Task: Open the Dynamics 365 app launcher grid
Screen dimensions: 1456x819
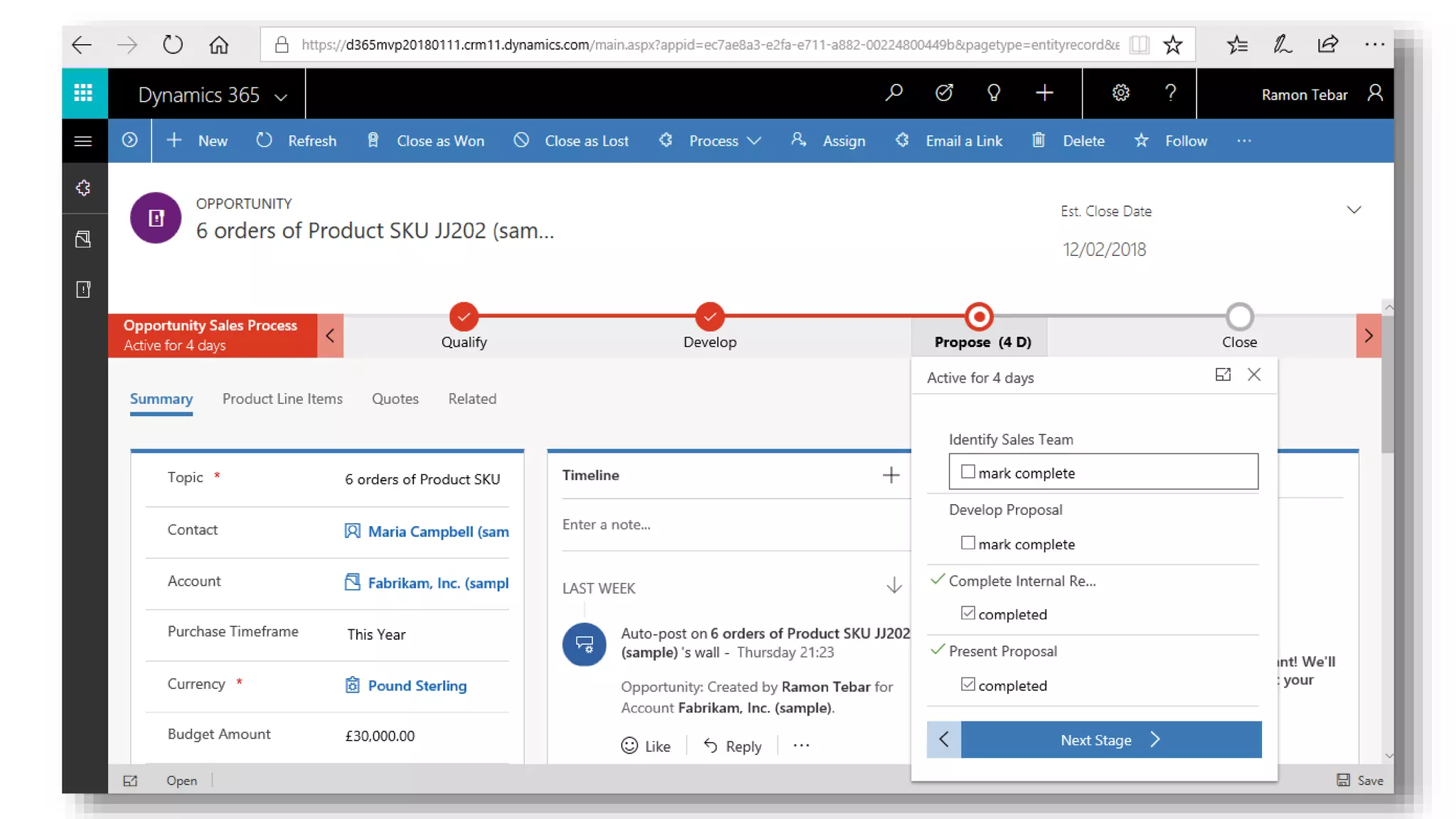Action: click(84, 93)
